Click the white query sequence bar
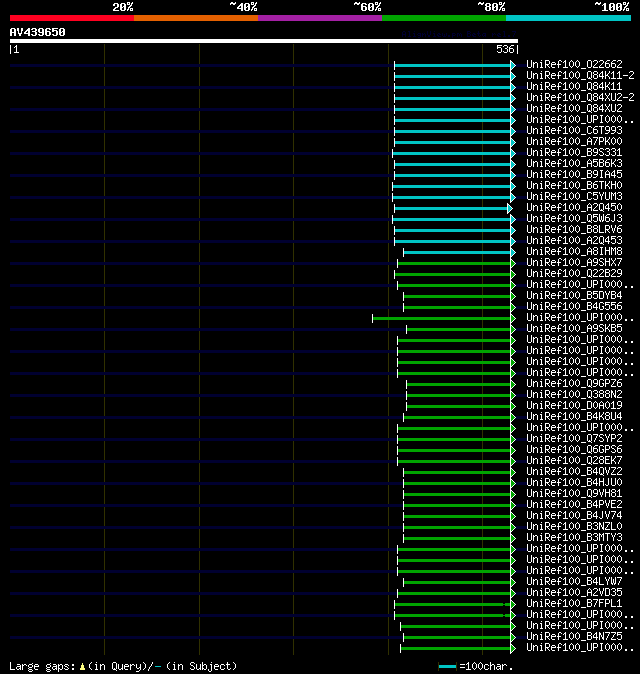This screenshot has height=674, width=640. 264,41
